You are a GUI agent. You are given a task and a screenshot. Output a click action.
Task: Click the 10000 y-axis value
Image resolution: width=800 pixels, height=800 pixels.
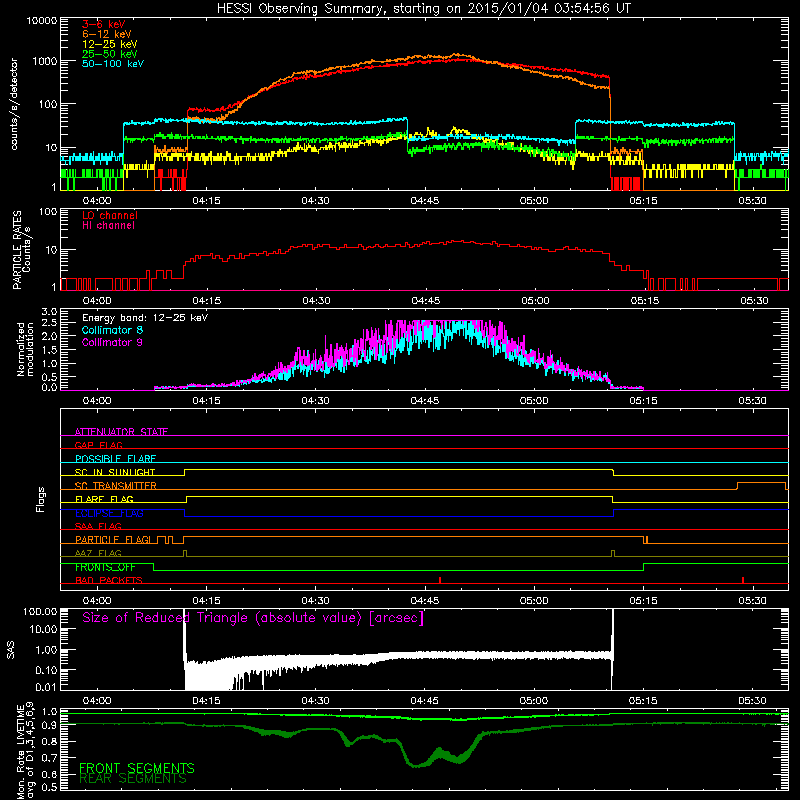click(x=42, y=21)
